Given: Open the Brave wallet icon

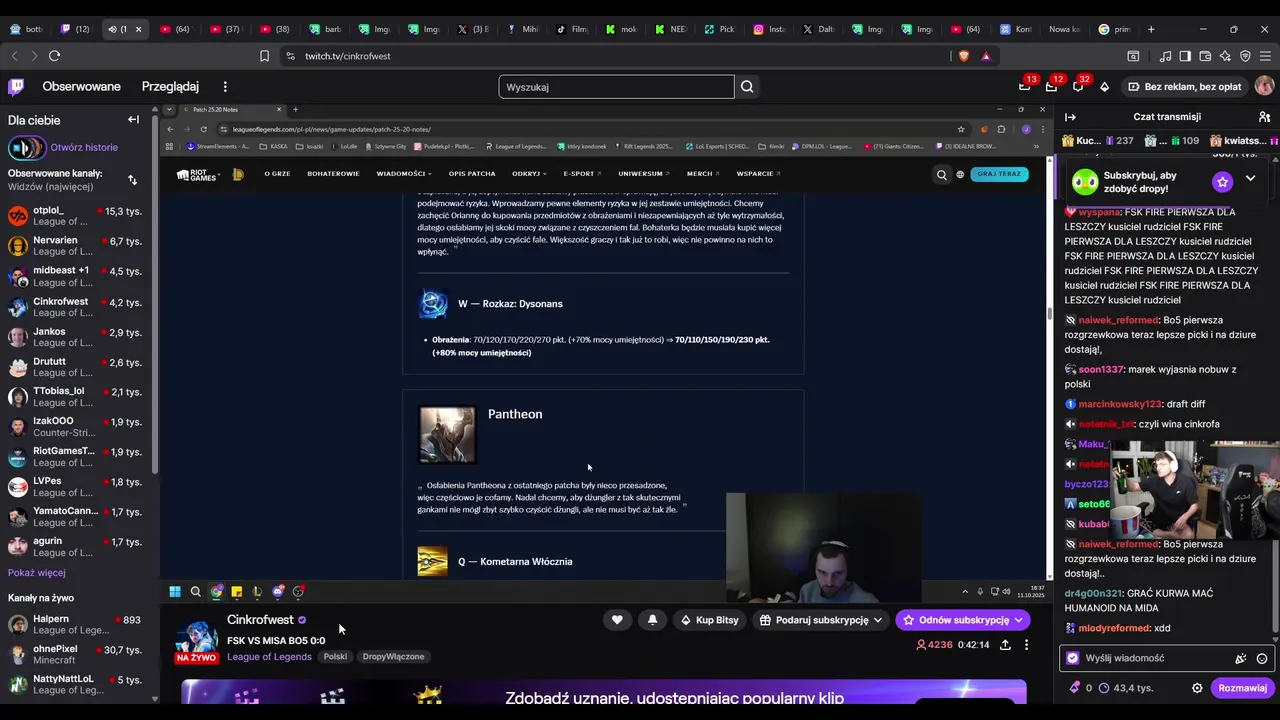Looking at the screenshot, I should [1205, 56].
